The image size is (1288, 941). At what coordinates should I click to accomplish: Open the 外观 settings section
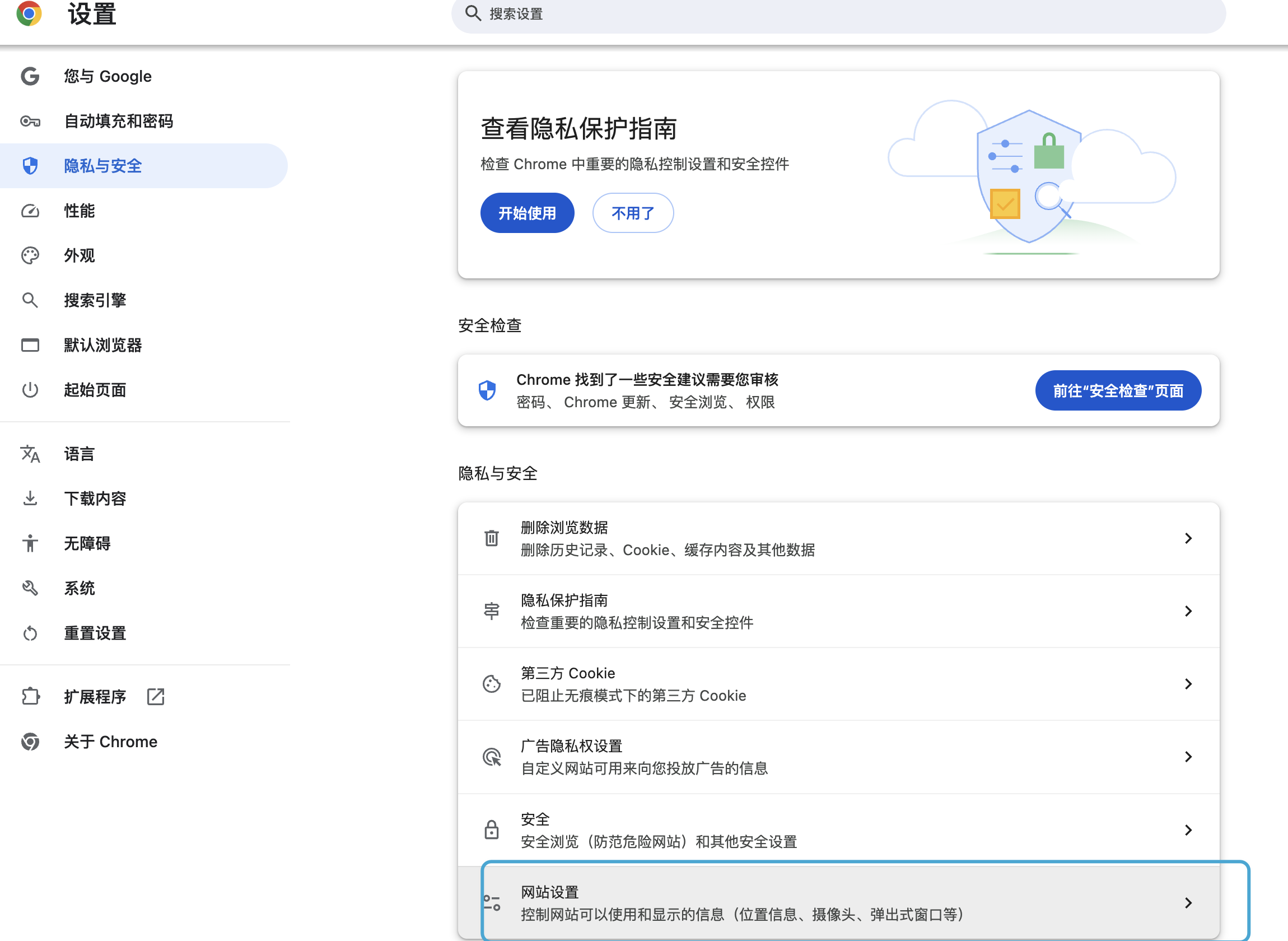[143, 255]
